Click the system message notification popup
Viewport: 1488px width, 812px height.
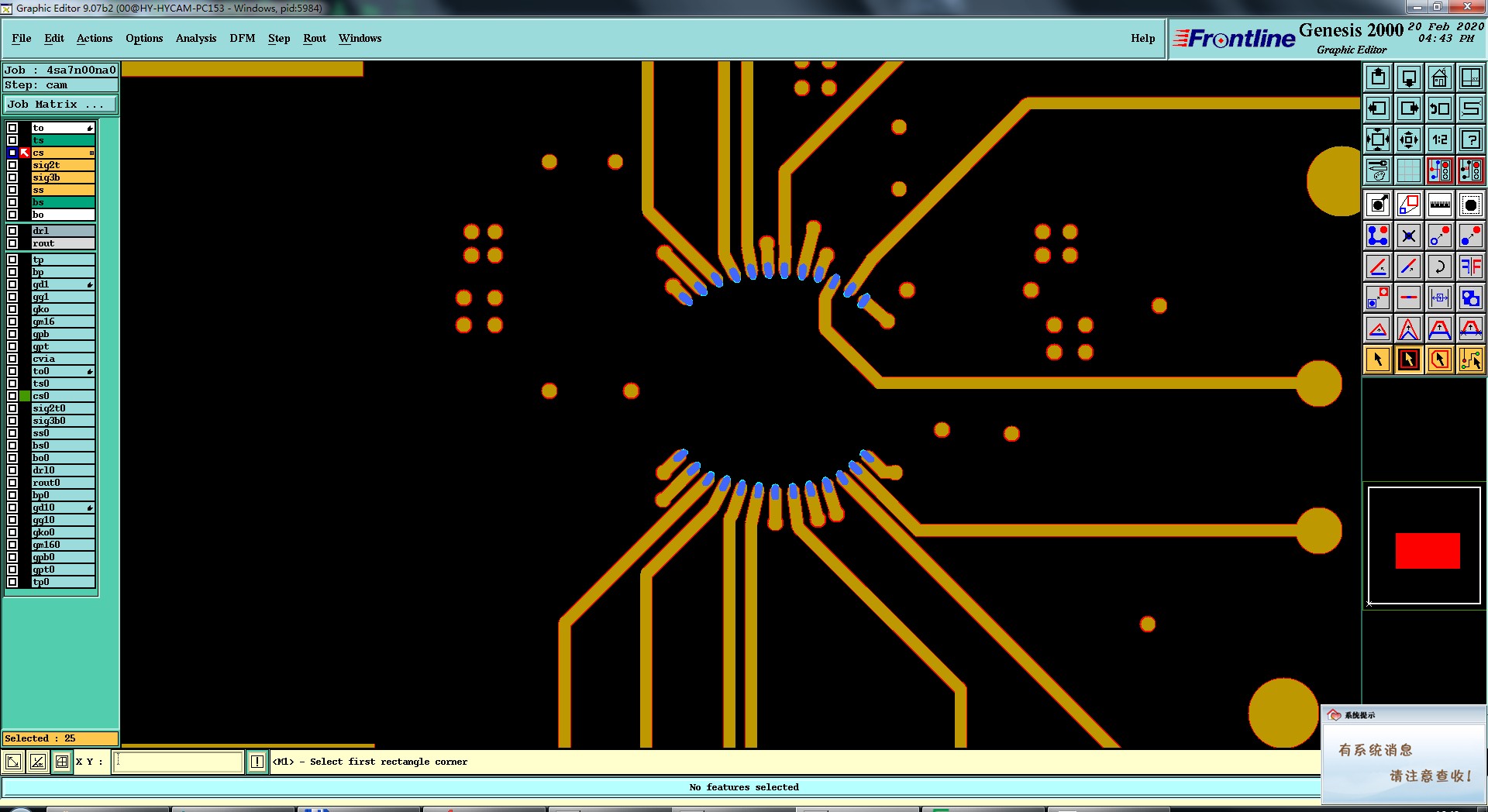(x=1404, y=754)
